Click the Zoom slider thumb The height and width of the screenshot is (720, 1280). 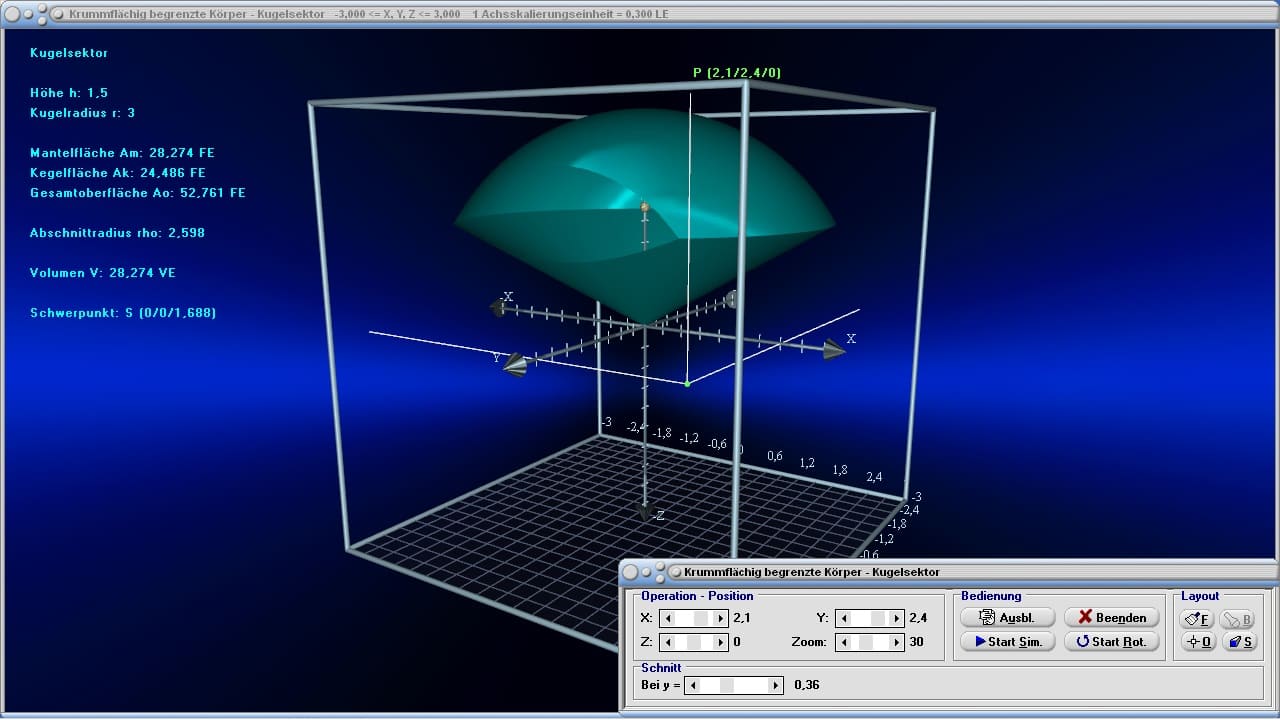[866, 642]
